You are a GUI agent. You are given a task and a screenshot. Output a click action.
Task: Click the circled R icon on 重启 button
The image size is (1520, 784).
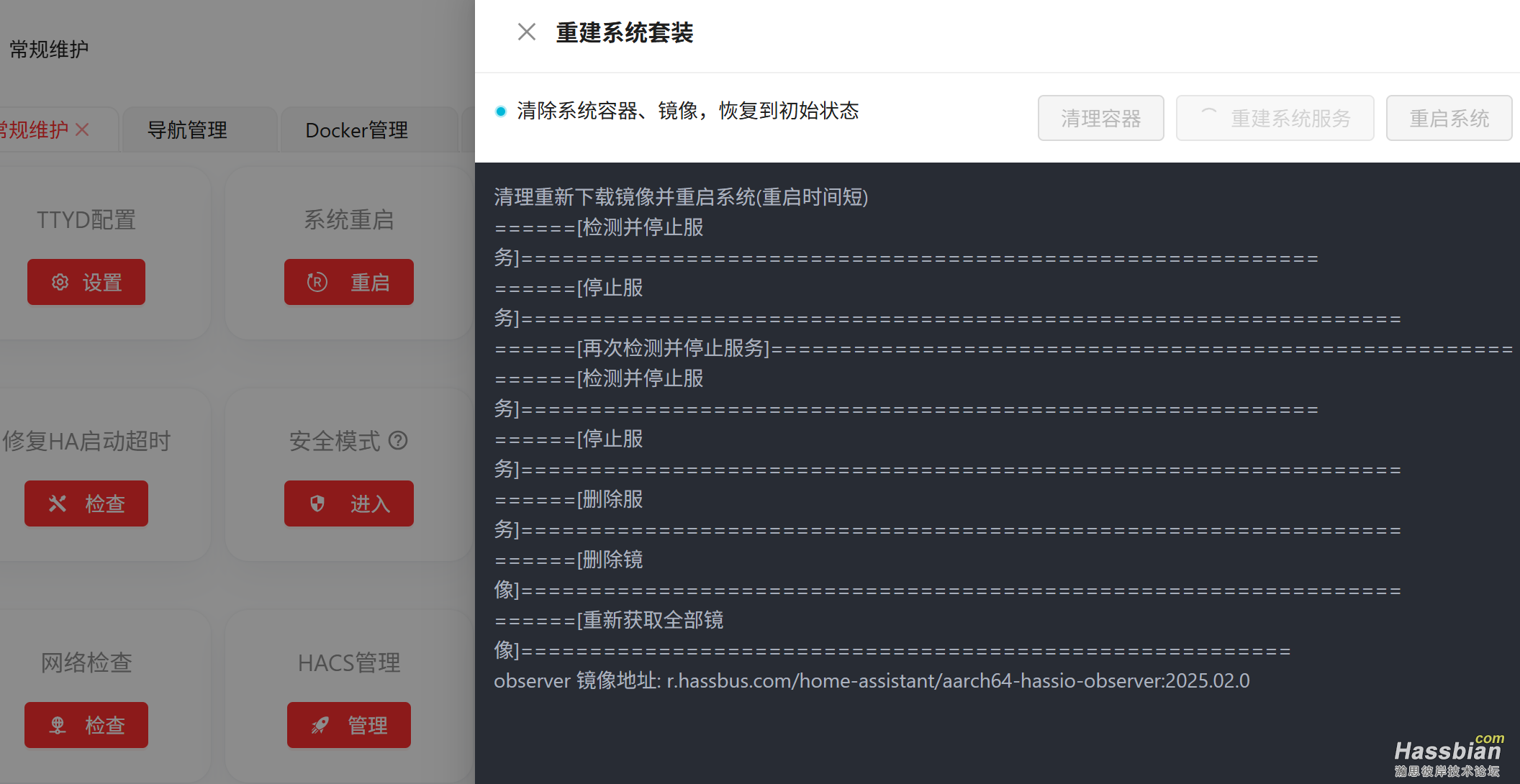(317, 282)
